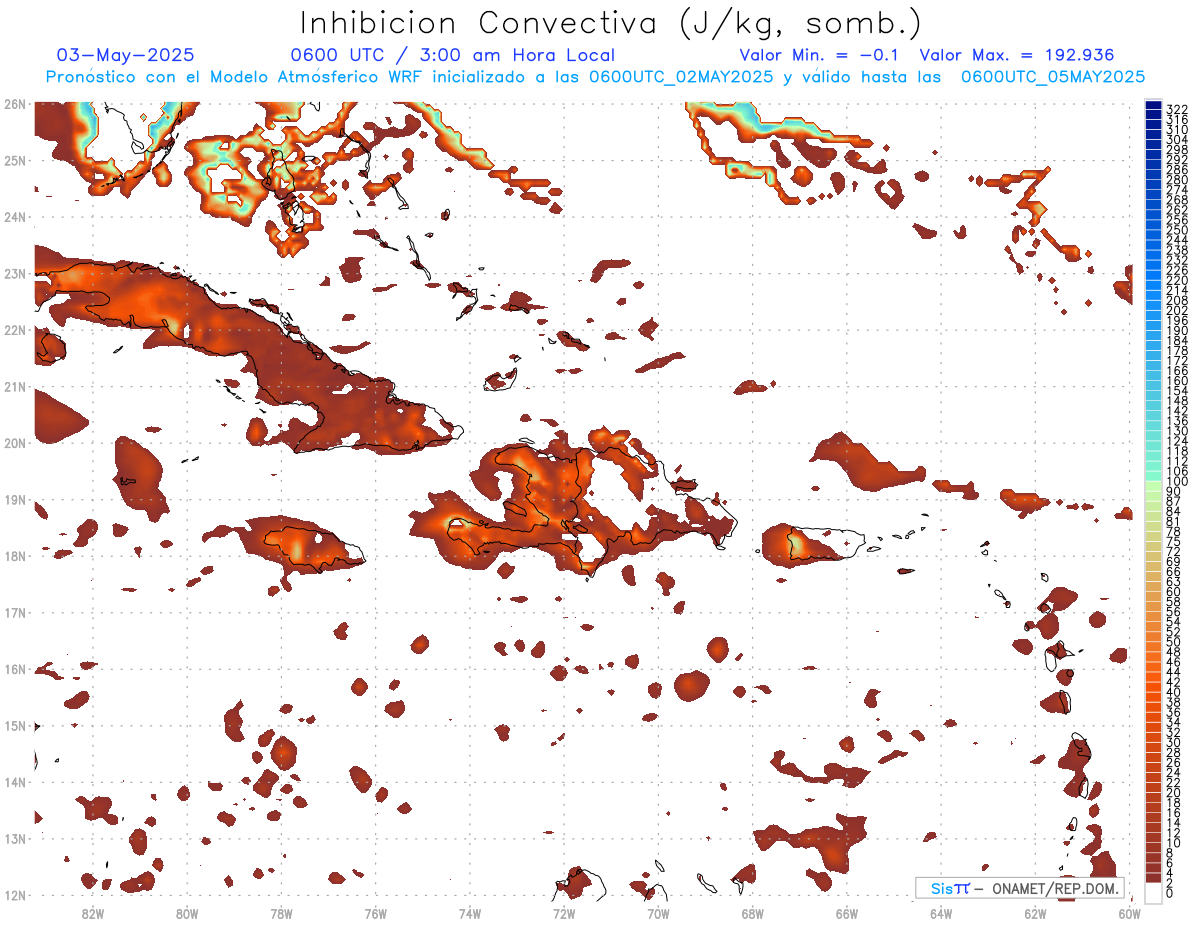Image resolution: width=1200 pixels, height=927 pixels.
Task: Click the color bar value 0
Action: [1170, 893]
